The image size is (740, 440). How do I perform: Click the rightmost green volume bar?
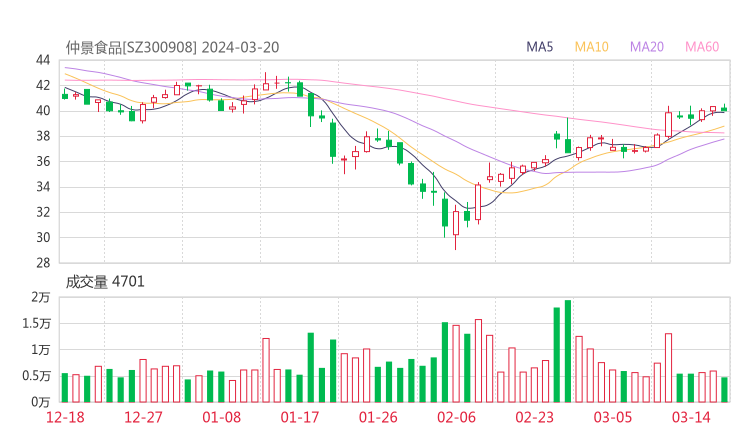click(x=724, y=389)
